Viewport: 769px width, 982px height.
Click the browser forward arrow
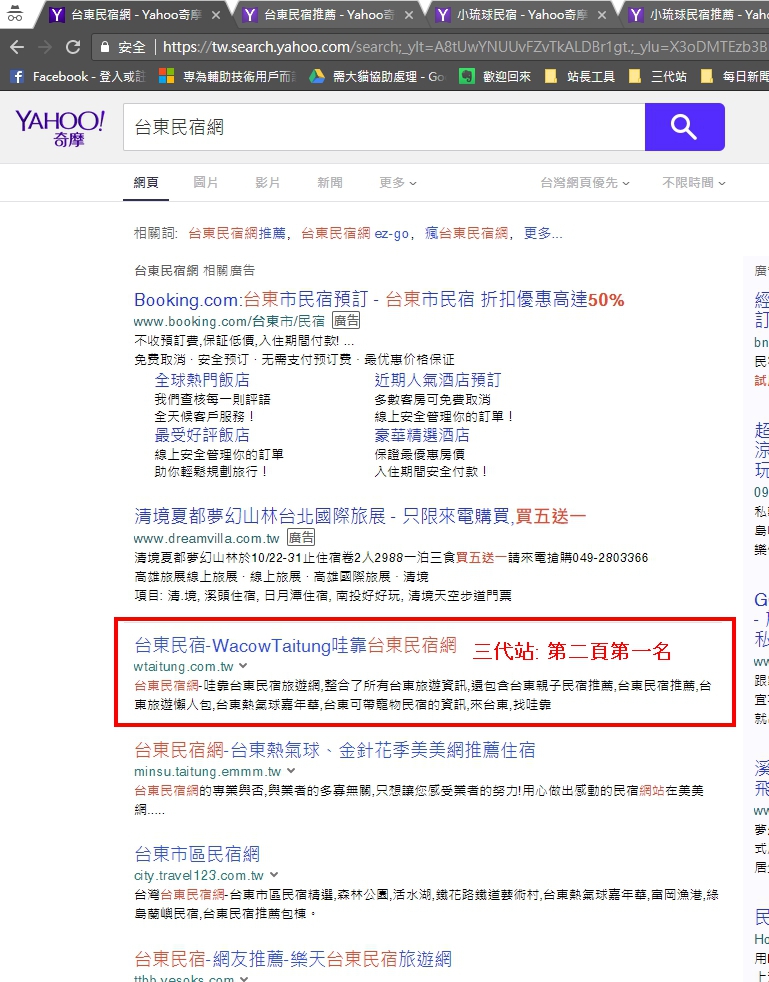(45, 46)
